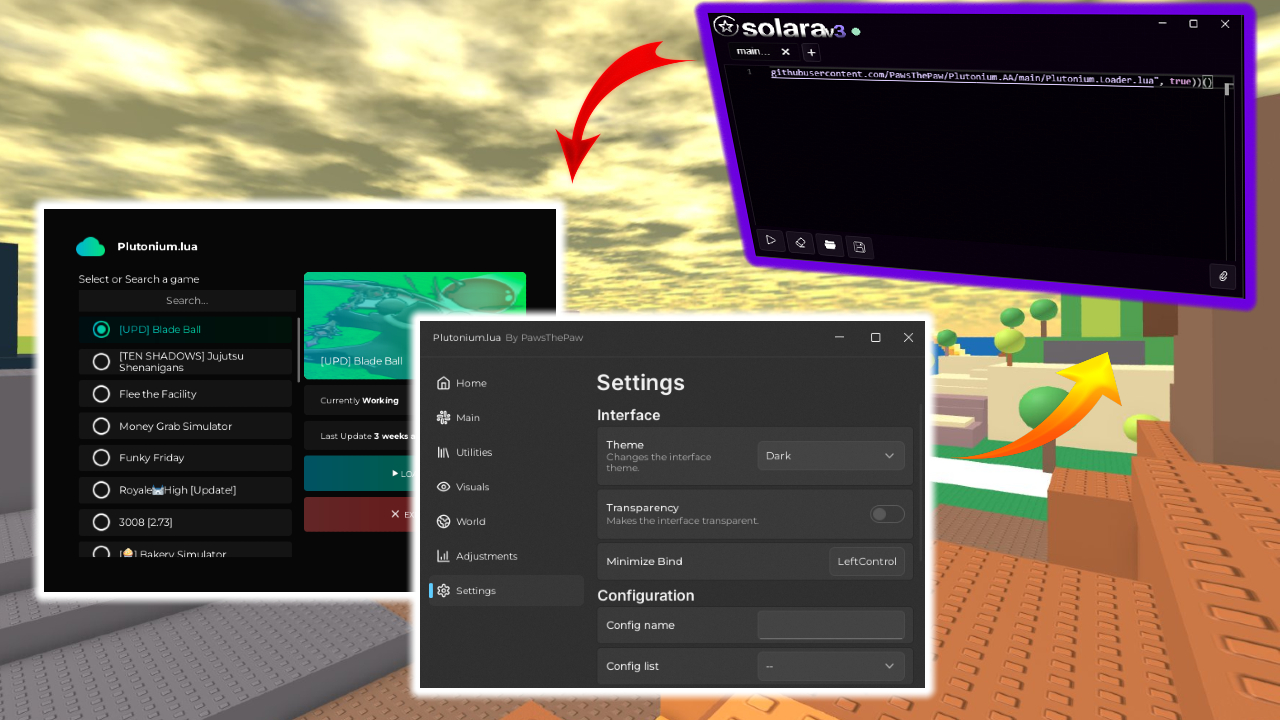Add a new script tab with plus icon

811,52
